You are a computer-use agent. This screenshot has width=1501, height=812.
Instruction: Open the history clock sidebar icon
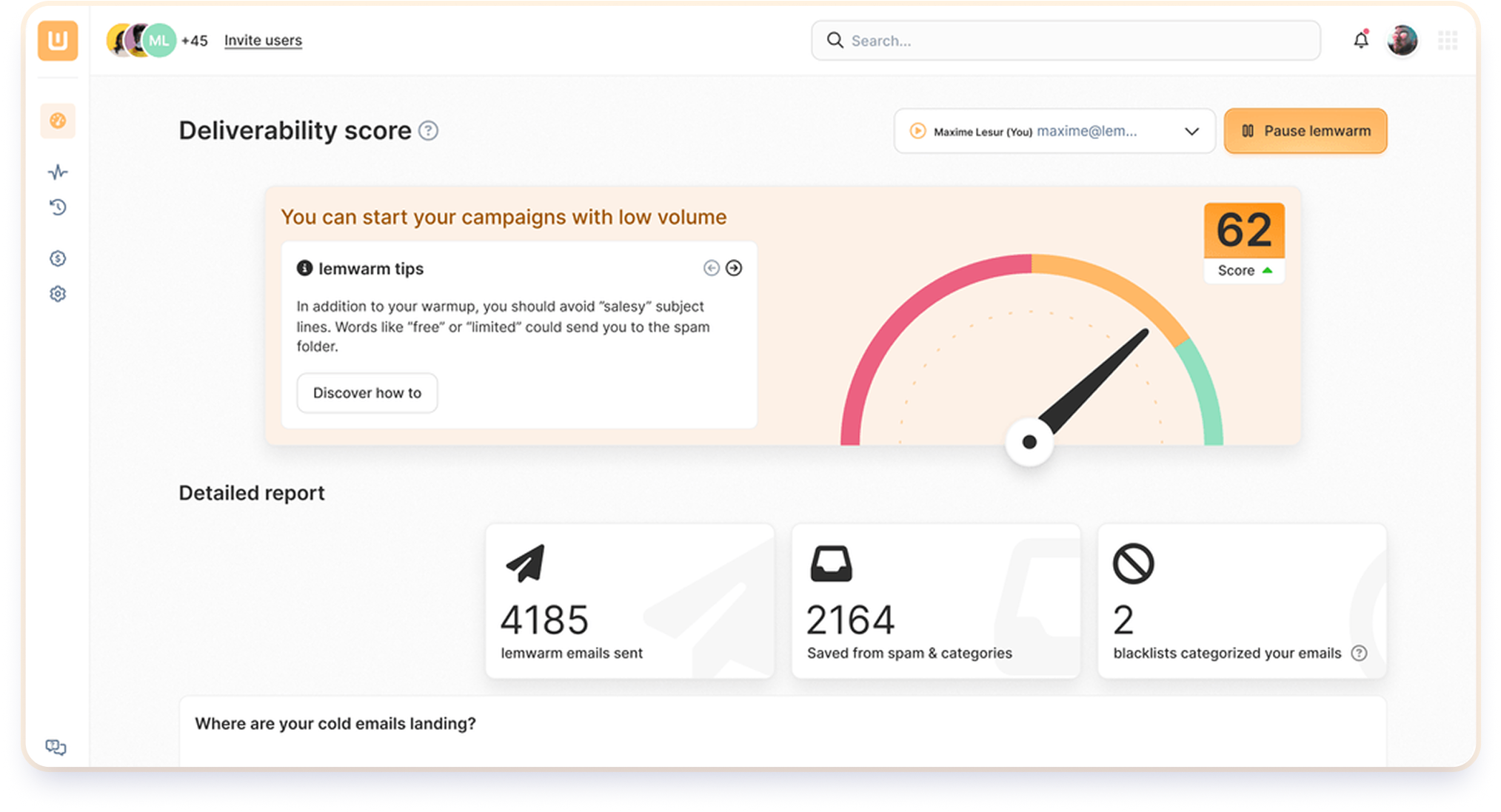58,207
